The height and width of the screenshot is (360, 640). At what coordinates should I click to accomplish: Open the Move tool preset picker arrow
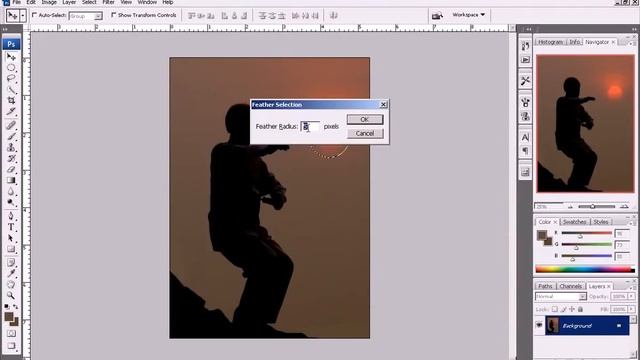[x=23, y=16]
